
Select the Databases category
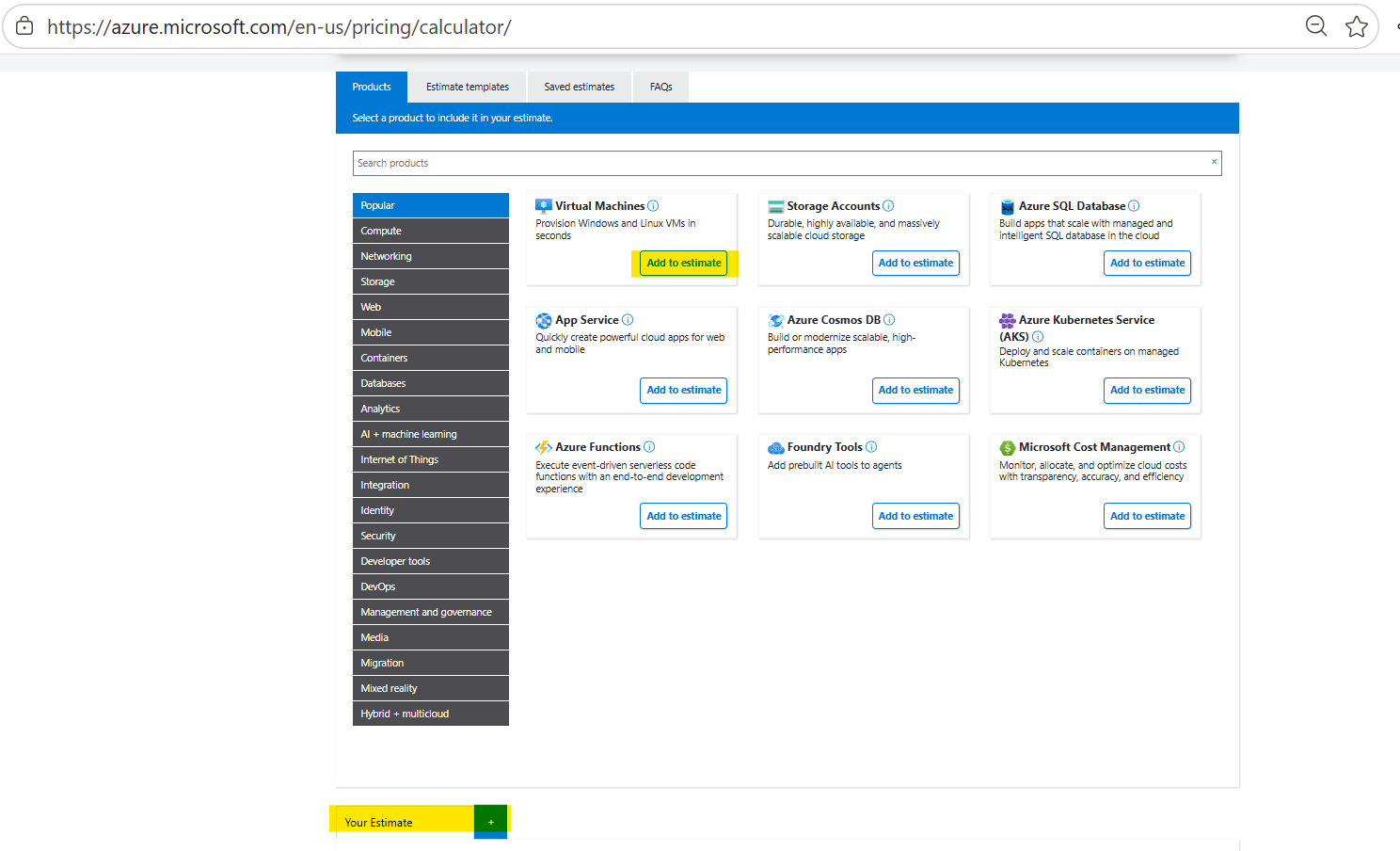[x=431, y=383]
